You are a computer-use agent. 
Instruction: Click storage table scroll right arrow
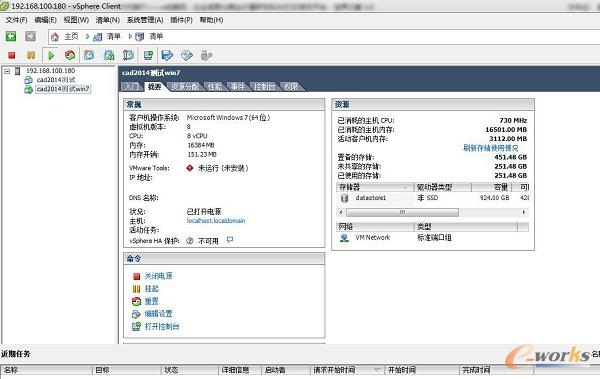coord(524,212)
